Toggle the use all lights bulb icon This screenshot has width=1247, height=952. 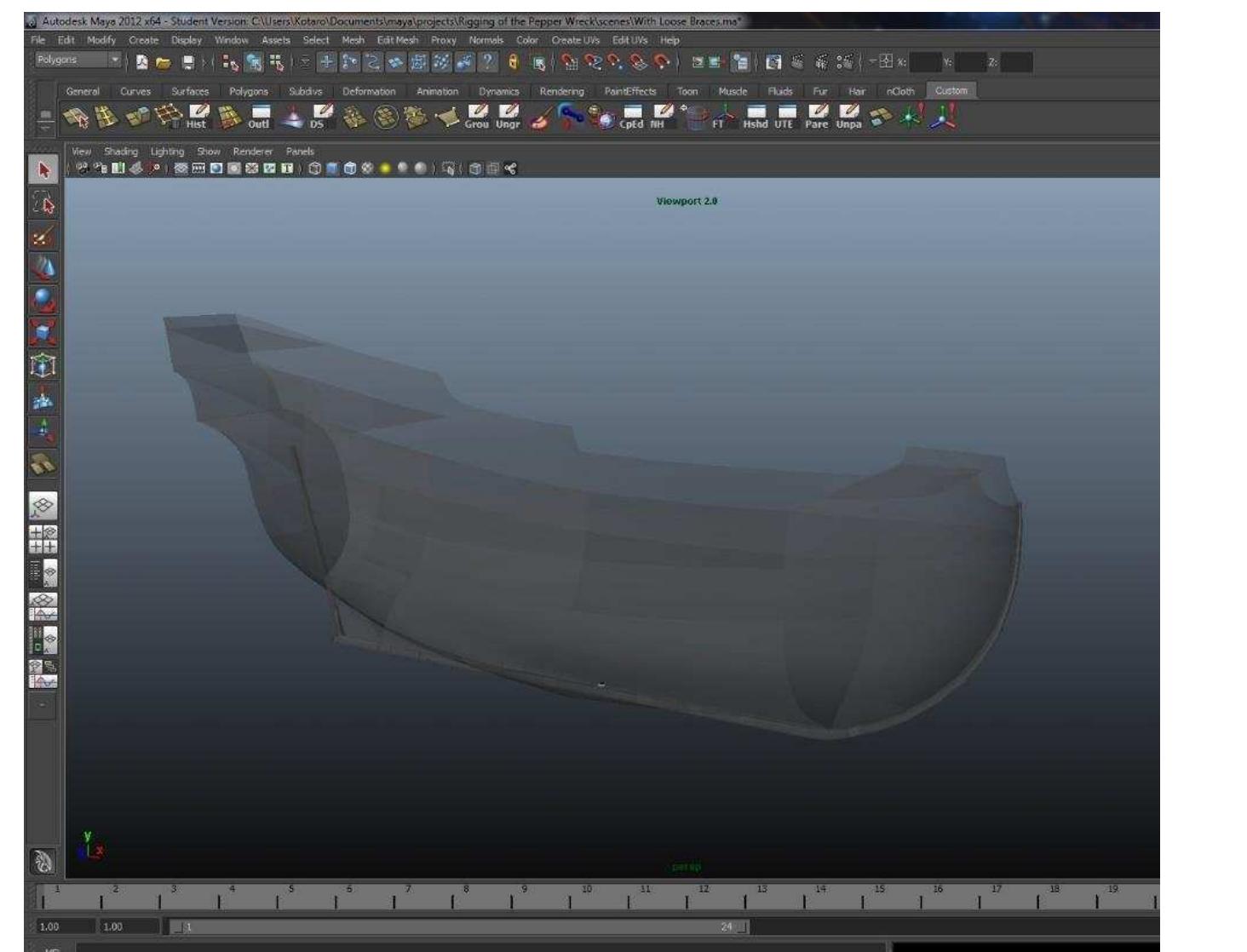click(x=387, y=169)
